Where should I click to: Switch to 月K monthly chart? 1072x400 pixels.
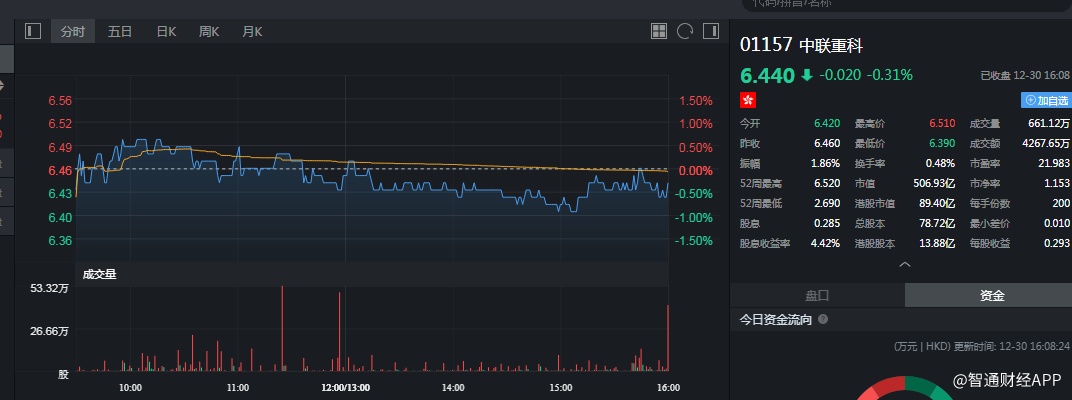(252, 31)
